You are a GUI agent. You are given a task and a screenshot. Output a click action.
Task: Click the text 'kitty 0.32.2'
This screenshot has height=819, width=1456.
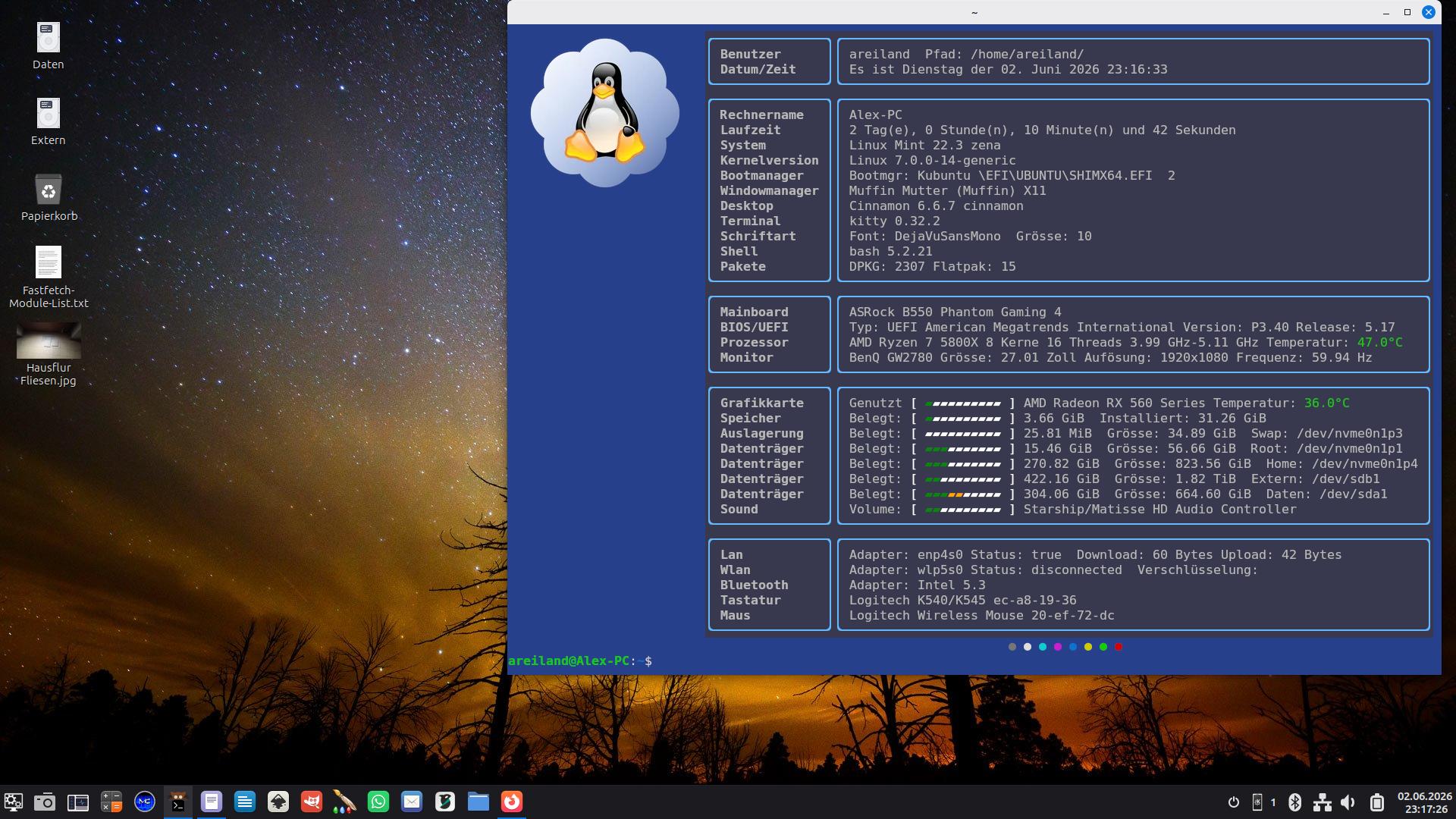(x=894, y=221)
